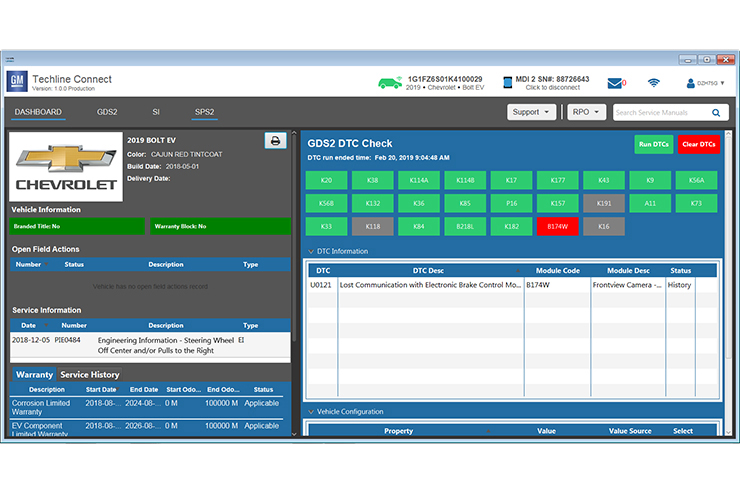Collapse the Vehicle Configuration section
Viewport: 740px width, 493px height.
310,411
